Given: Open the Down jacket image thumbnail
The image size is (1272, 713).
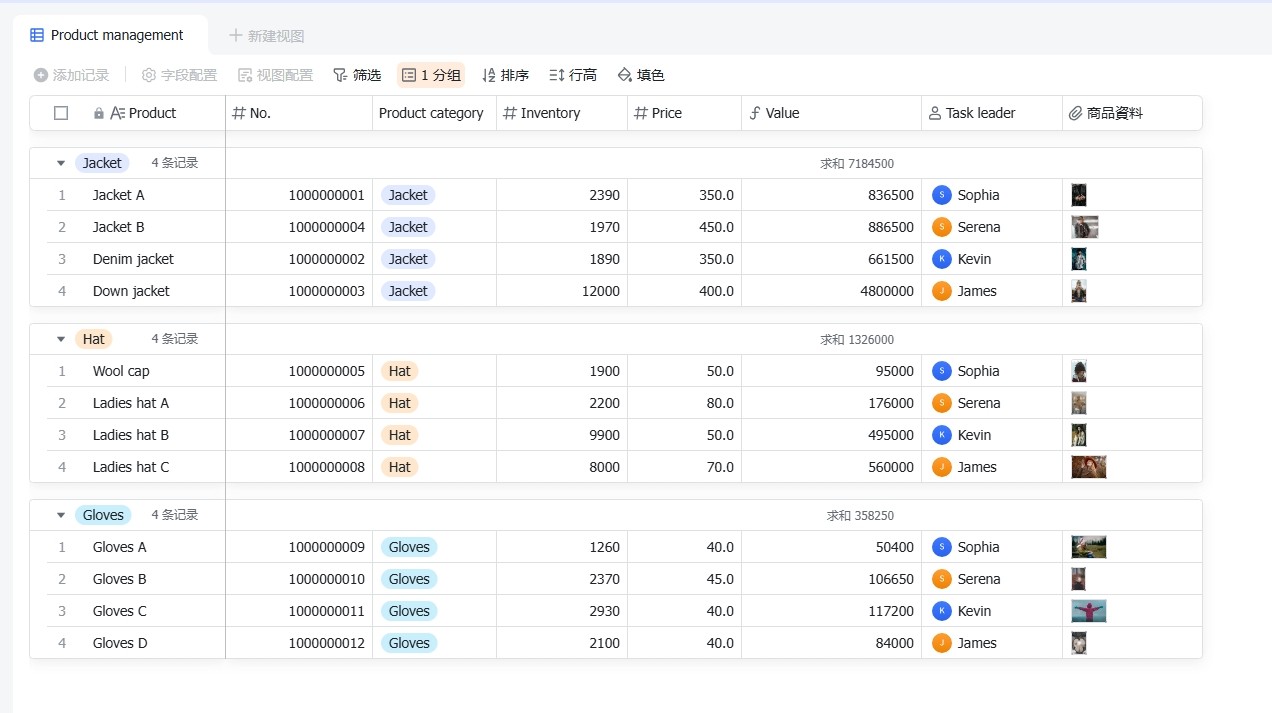Looking at the screenshot, I should tap(1079, 291).
